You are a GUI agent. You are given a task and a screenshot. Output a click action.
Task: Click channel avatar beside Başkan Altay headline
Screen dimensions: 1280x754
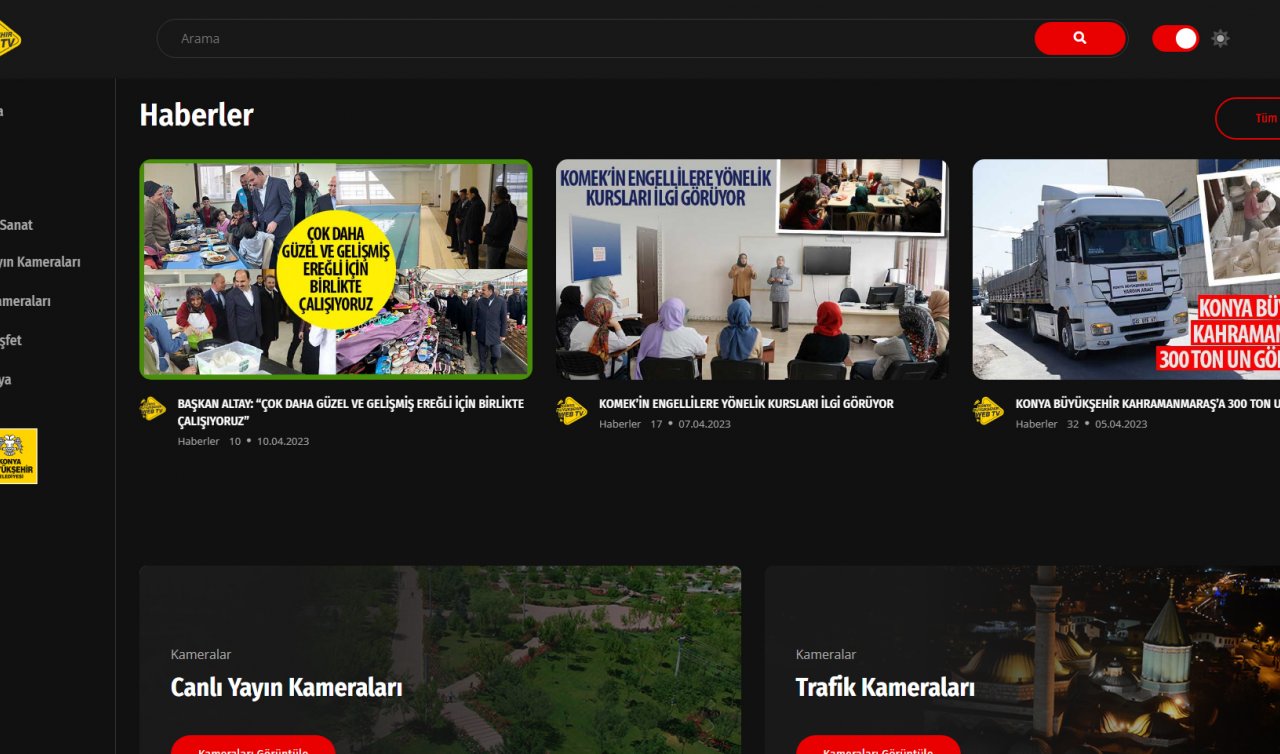pos(153,409)
